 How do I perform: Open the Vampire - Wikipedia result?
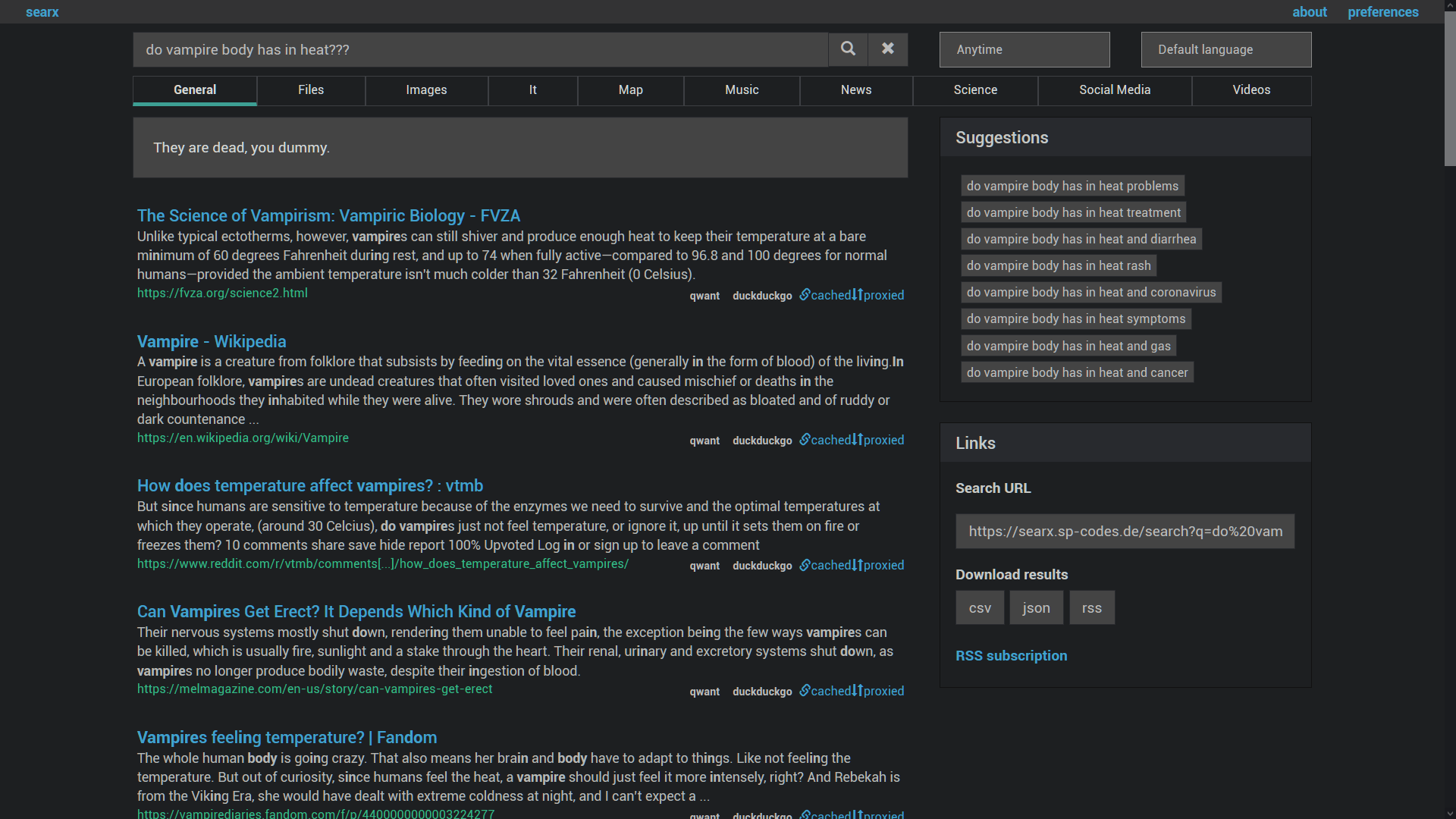click(212, 342)
